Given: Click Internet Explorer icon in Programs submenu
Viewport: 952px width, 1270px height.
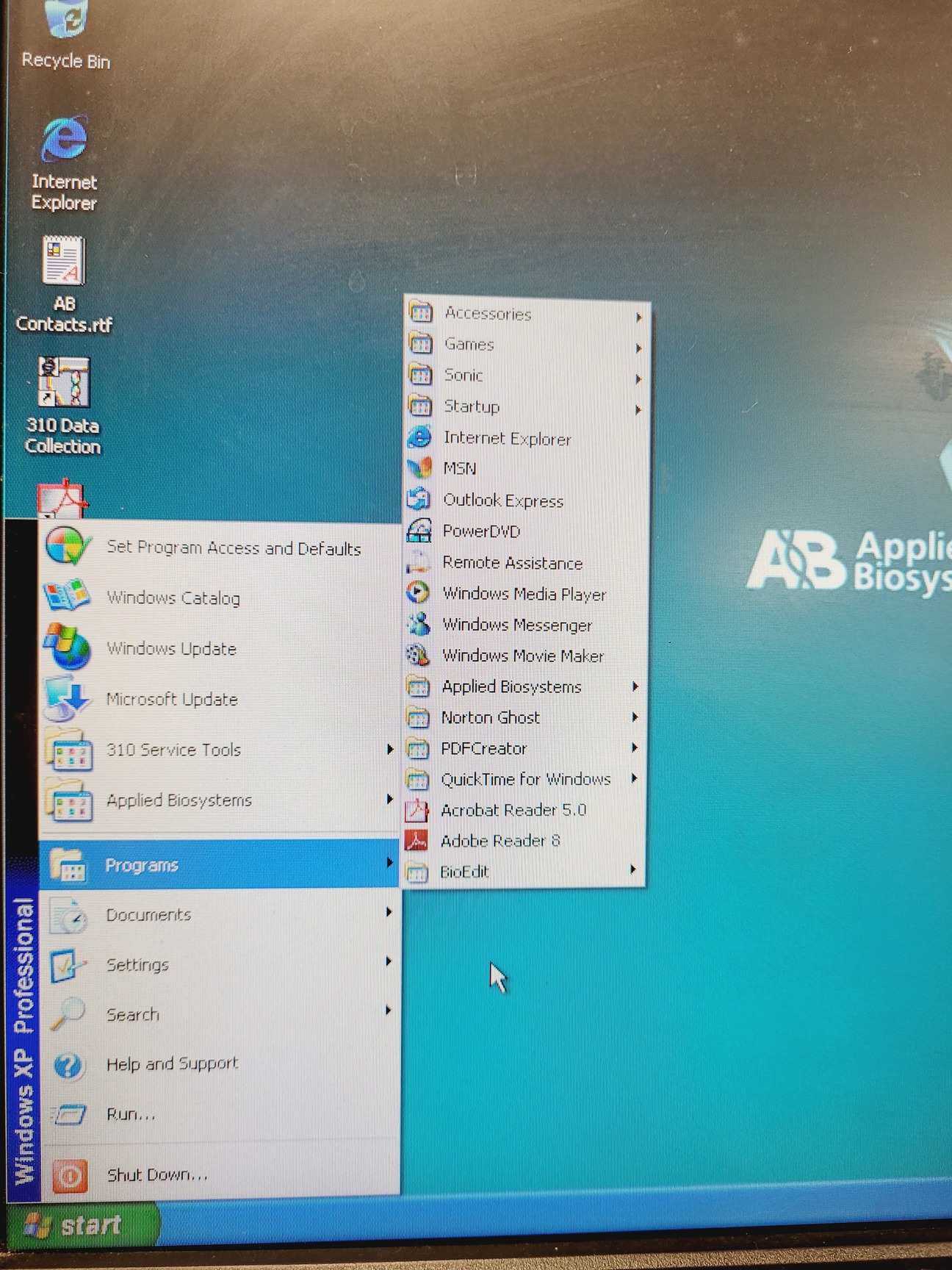Looking at the screenshot, I should coord(419,437).
